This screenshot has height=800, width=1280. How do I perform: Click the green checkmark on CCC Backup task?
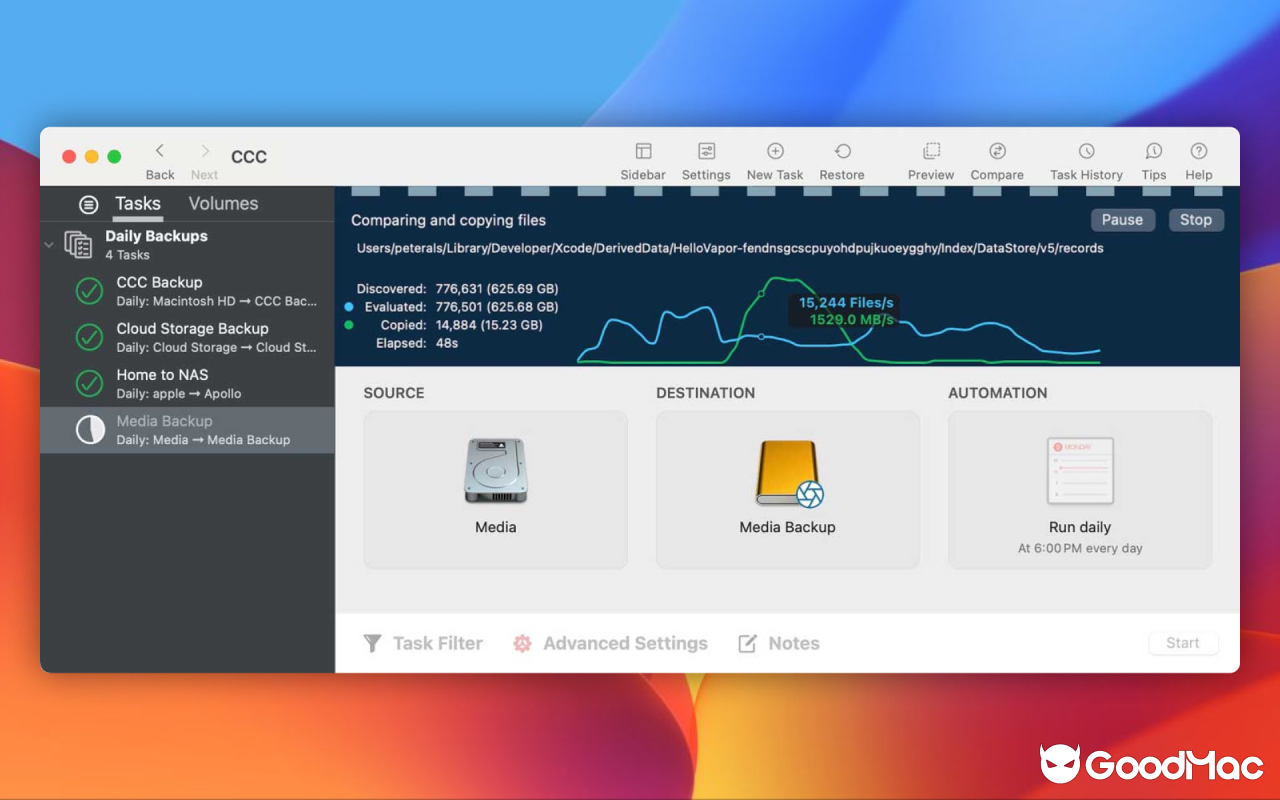(87, 291)
